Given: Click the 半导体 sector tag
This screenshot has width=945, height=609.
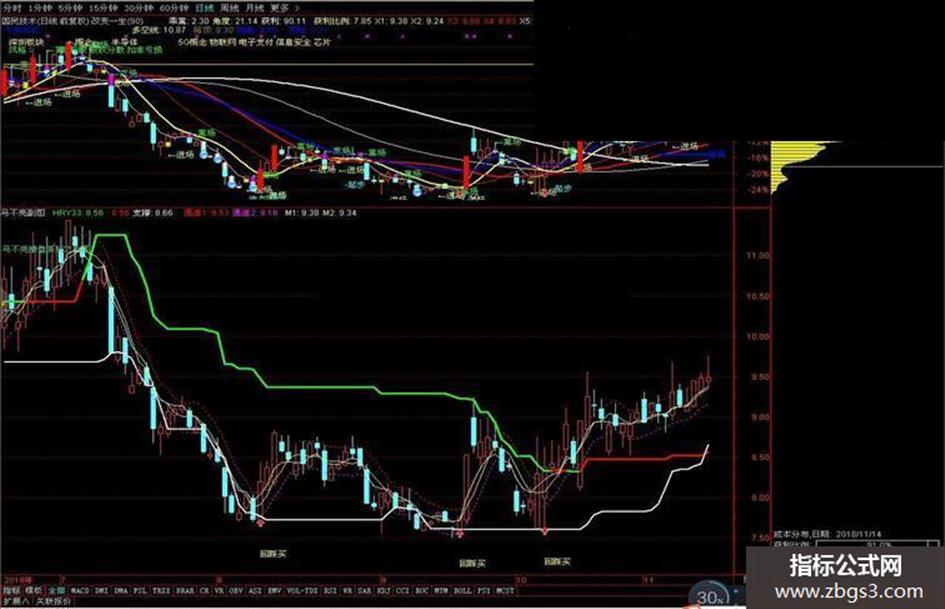Looking at the screenshot, I should (124, 42).
